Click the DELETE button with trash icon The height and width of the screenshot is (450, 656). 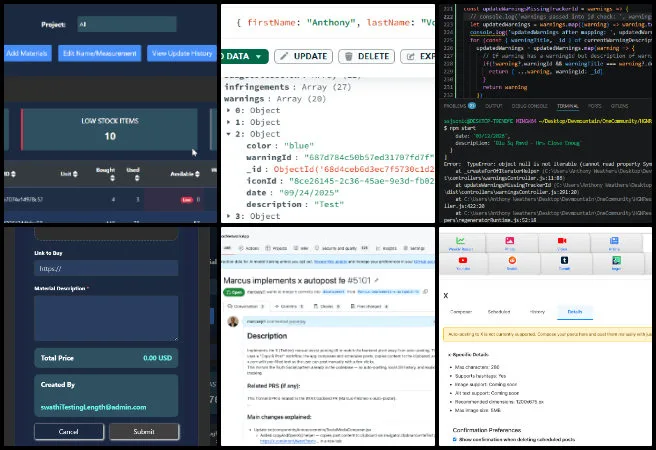click(x=366, y=56)
